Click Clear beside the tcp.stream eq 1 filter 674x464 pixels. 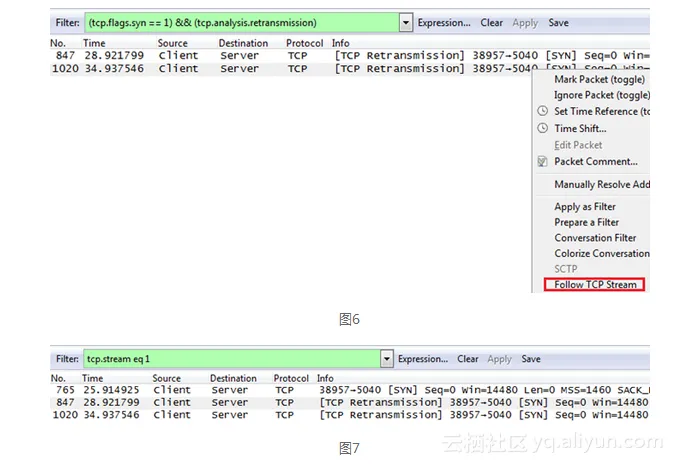(x=468, y=359)
